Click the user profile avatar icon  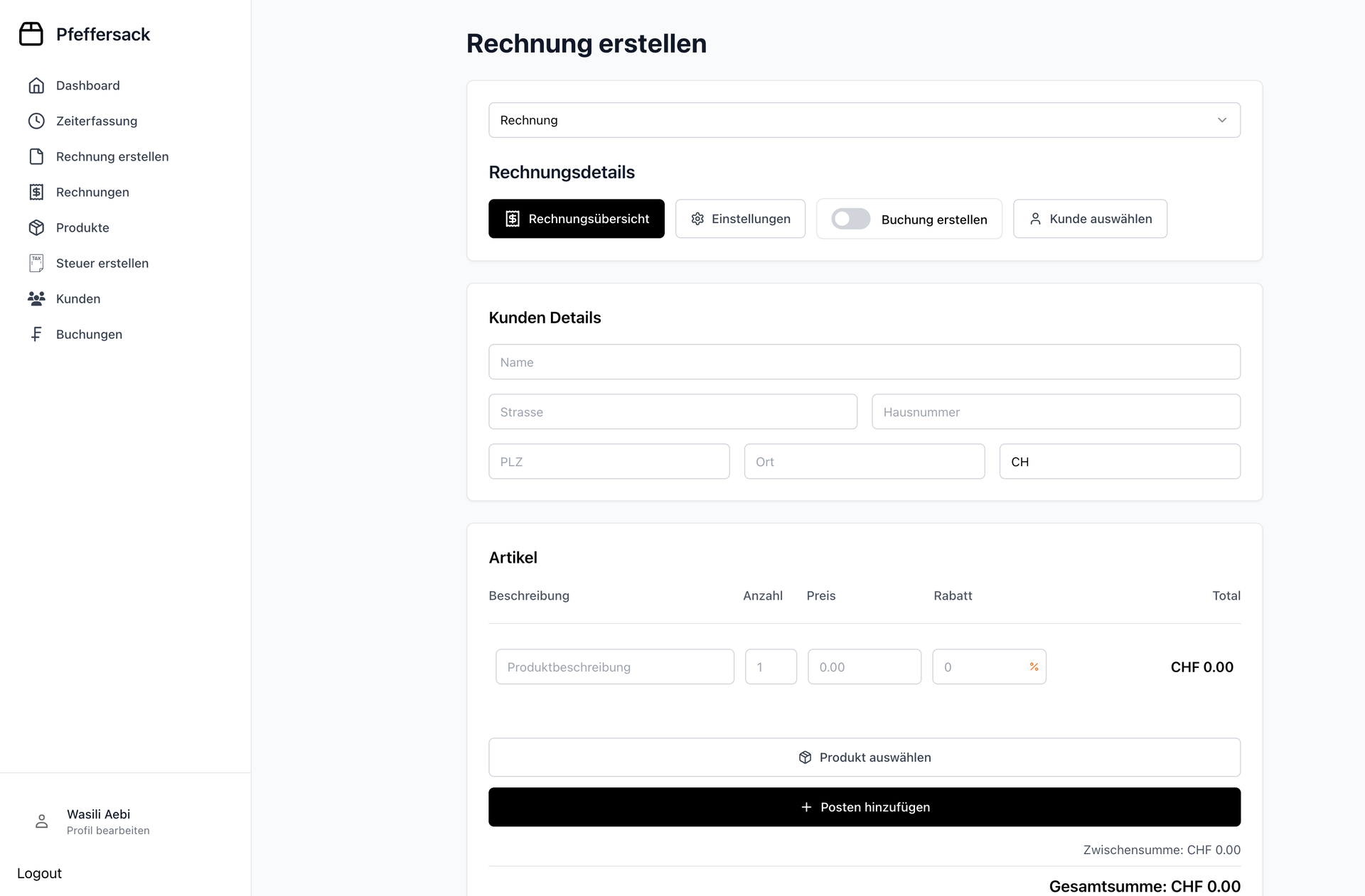pyautogui.click(x=41, y=821)
